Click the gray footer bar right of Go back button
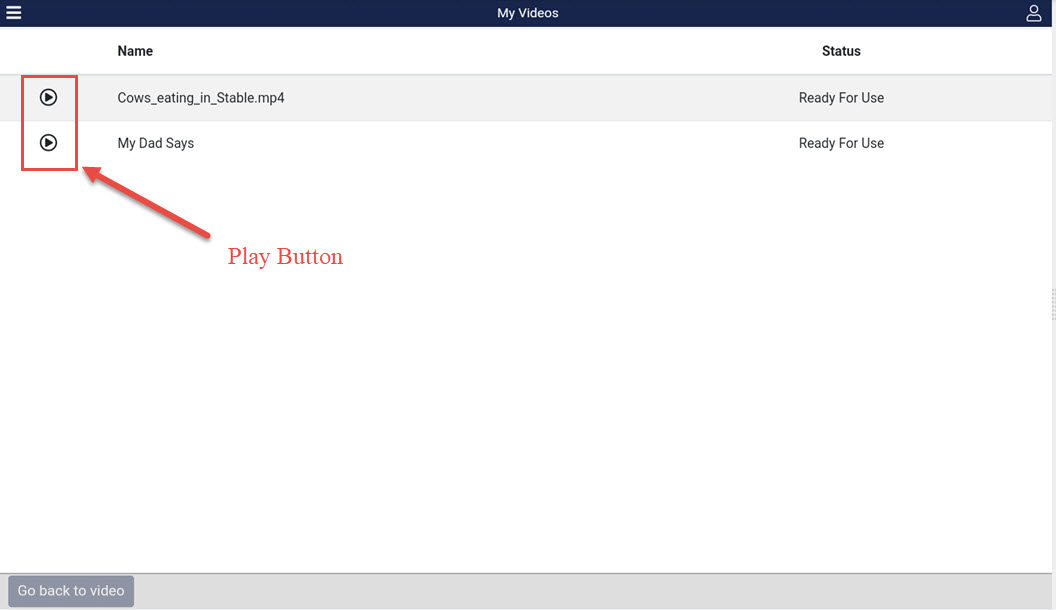This screenshot has height=610, width=1056. [600, 591]
